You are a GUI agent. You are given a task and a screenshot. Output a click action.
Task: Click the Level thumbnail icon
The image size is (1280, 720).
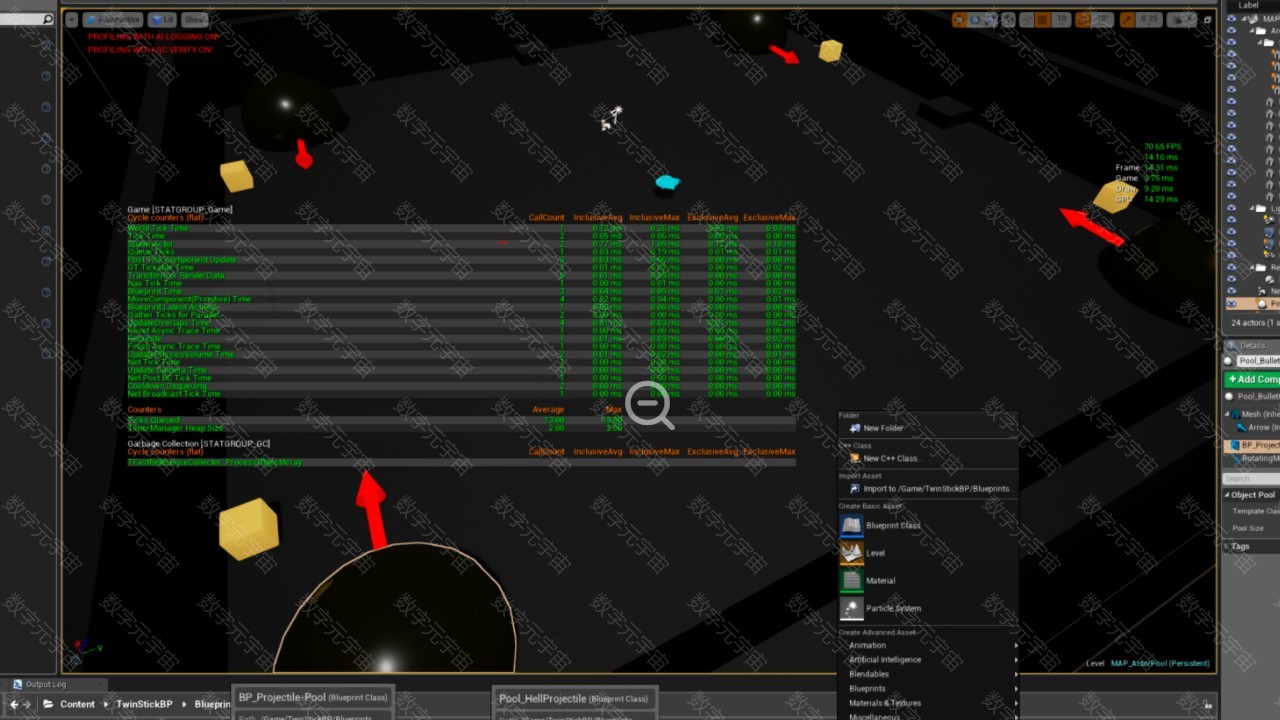click(x=851, y=552)
